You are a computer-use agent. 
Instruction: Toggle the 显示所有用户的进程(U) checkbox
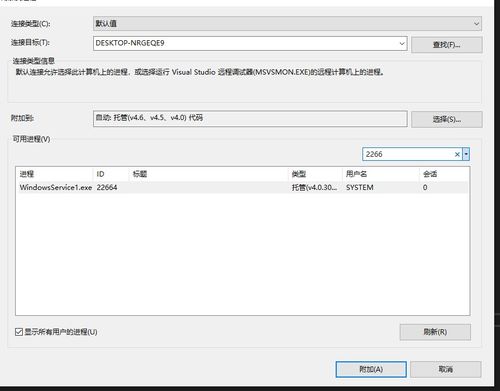(19, 332)
